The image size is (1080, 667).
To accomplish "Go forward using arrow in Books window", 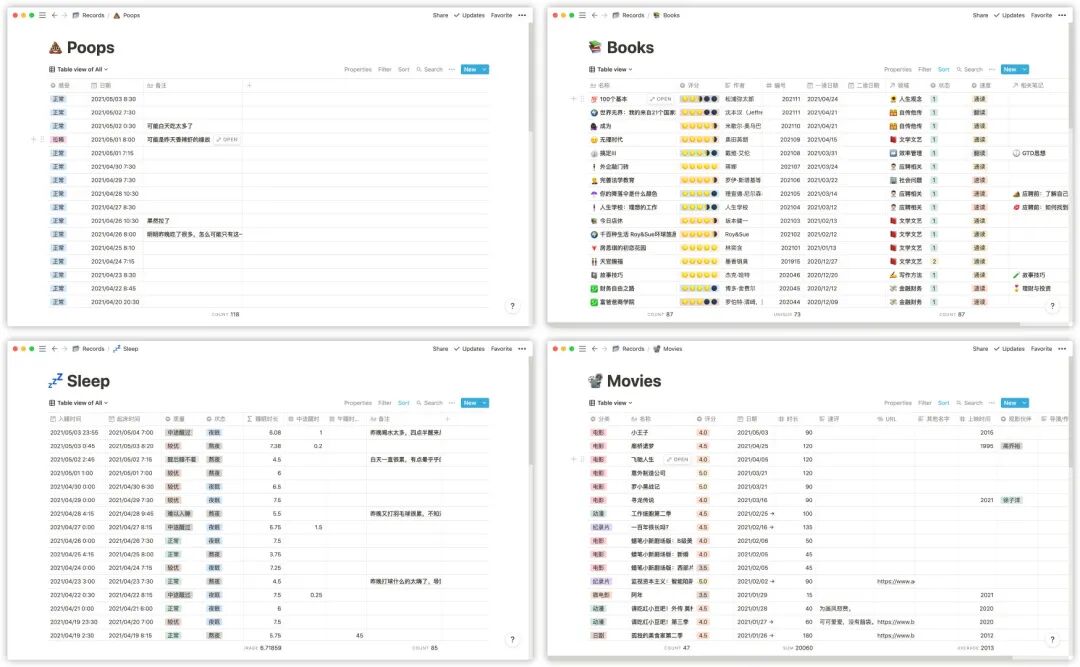I will (x=605, y=15).
